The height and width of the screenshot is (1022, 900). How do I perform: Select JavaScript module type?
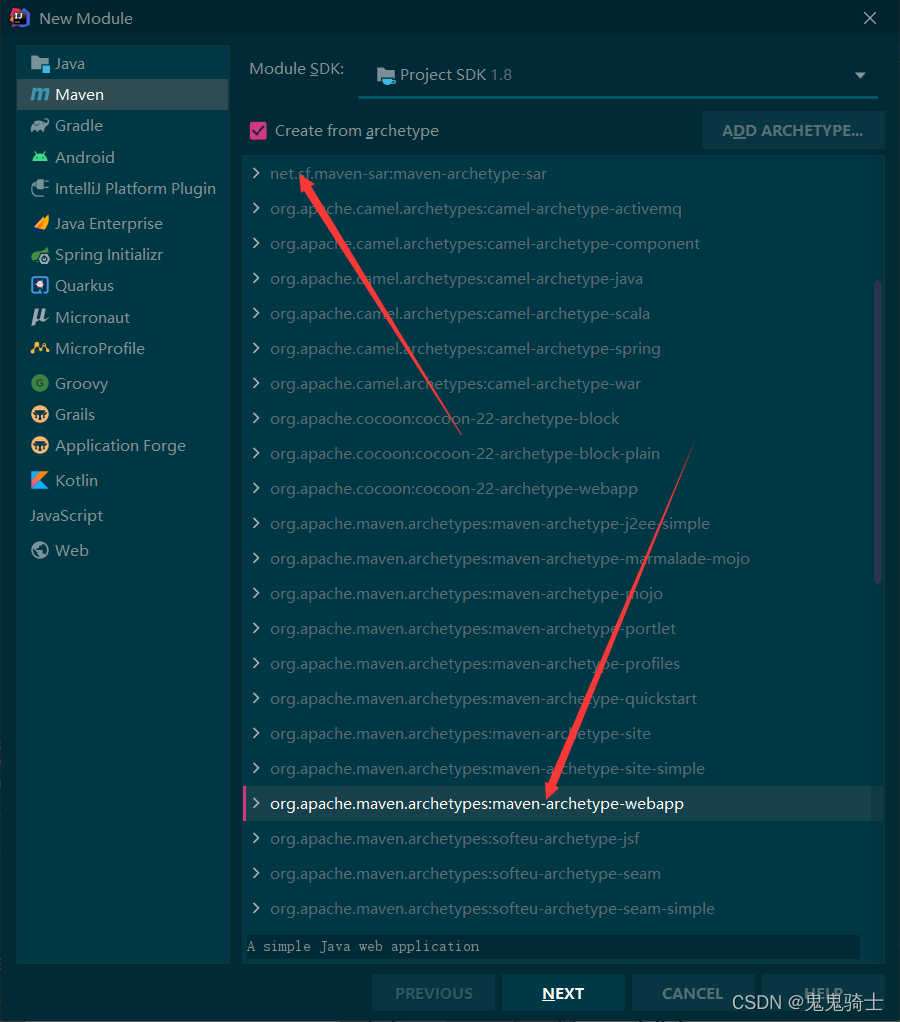click(x=123, y=516)
